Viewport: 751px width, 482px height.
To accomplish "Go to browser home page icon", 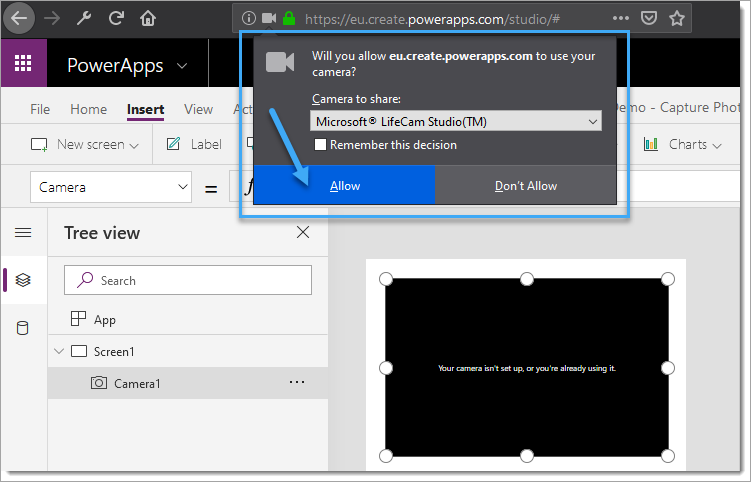I will point(148,19).
